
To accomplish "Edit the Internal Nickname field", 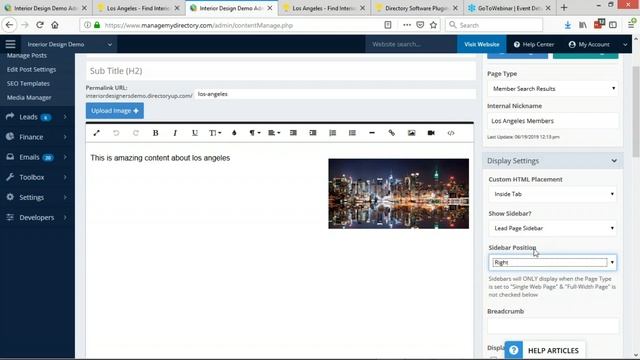I will [x=552, y=121].
